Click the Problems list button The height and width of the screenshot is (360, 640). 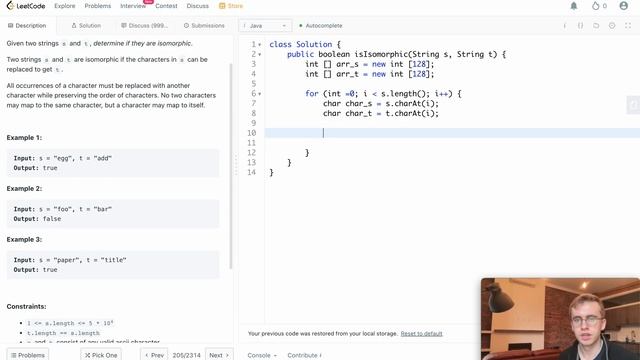(x=27, y=355)
